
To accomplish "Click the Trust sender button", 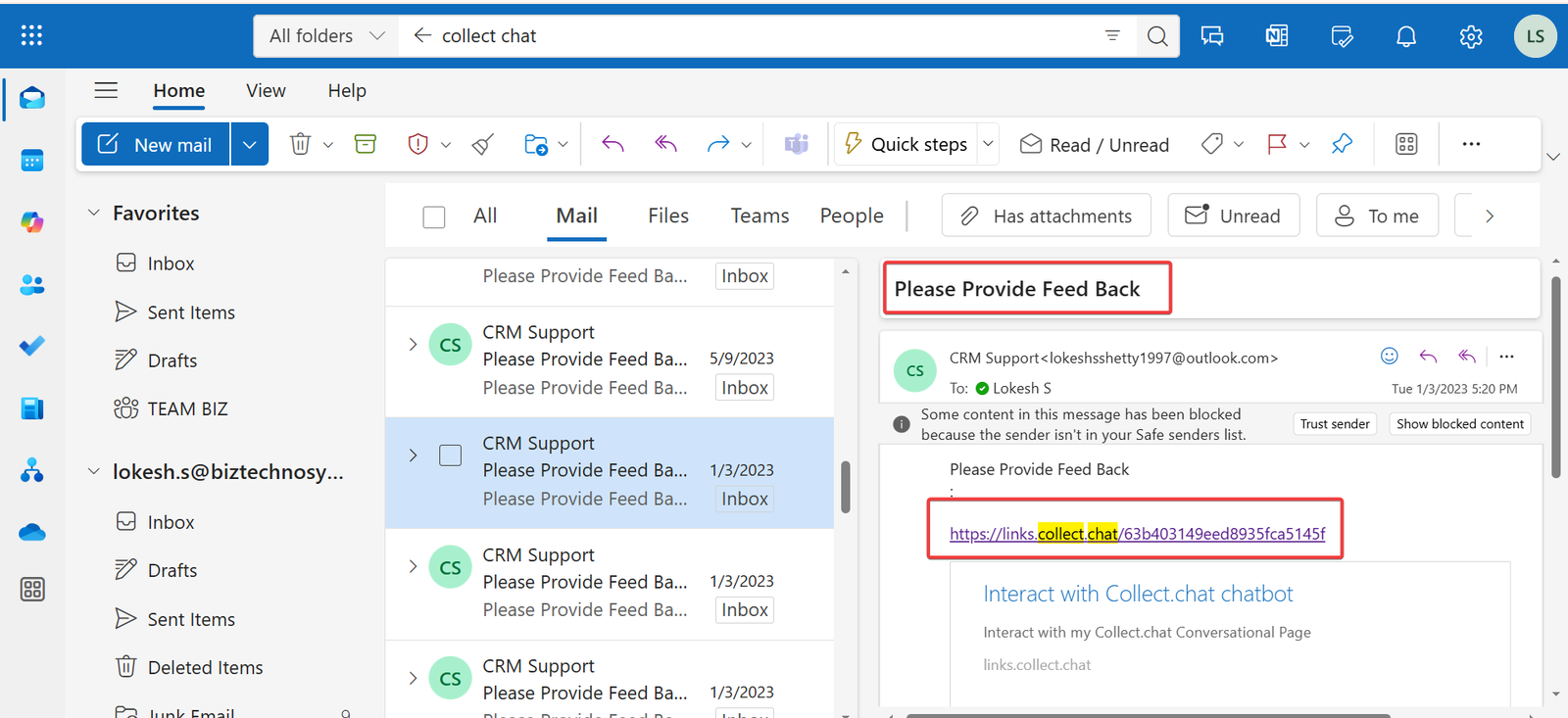I will pyautogui.click(x=1334, y=424).
